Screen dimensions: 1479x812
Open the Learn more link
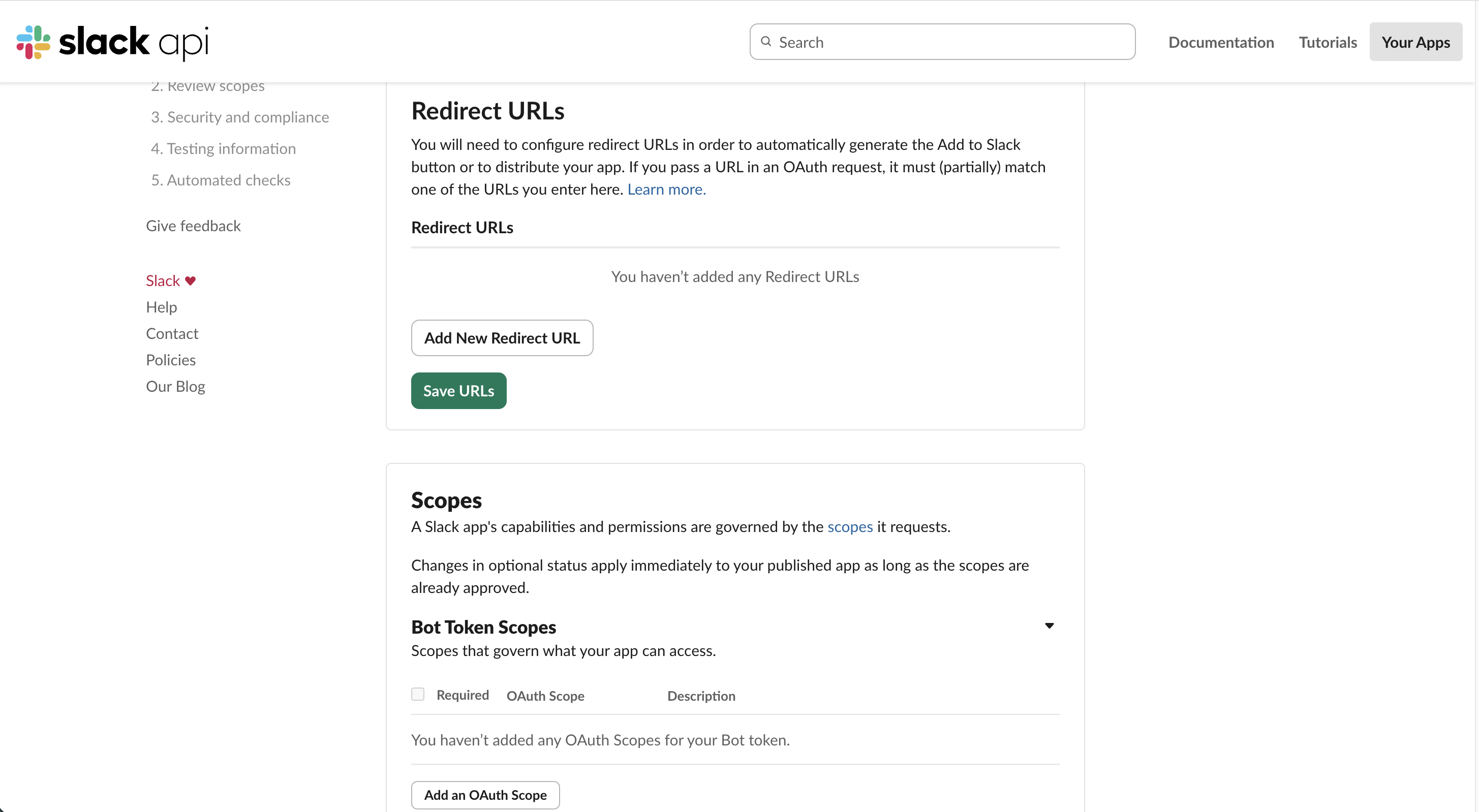[667, 190]
